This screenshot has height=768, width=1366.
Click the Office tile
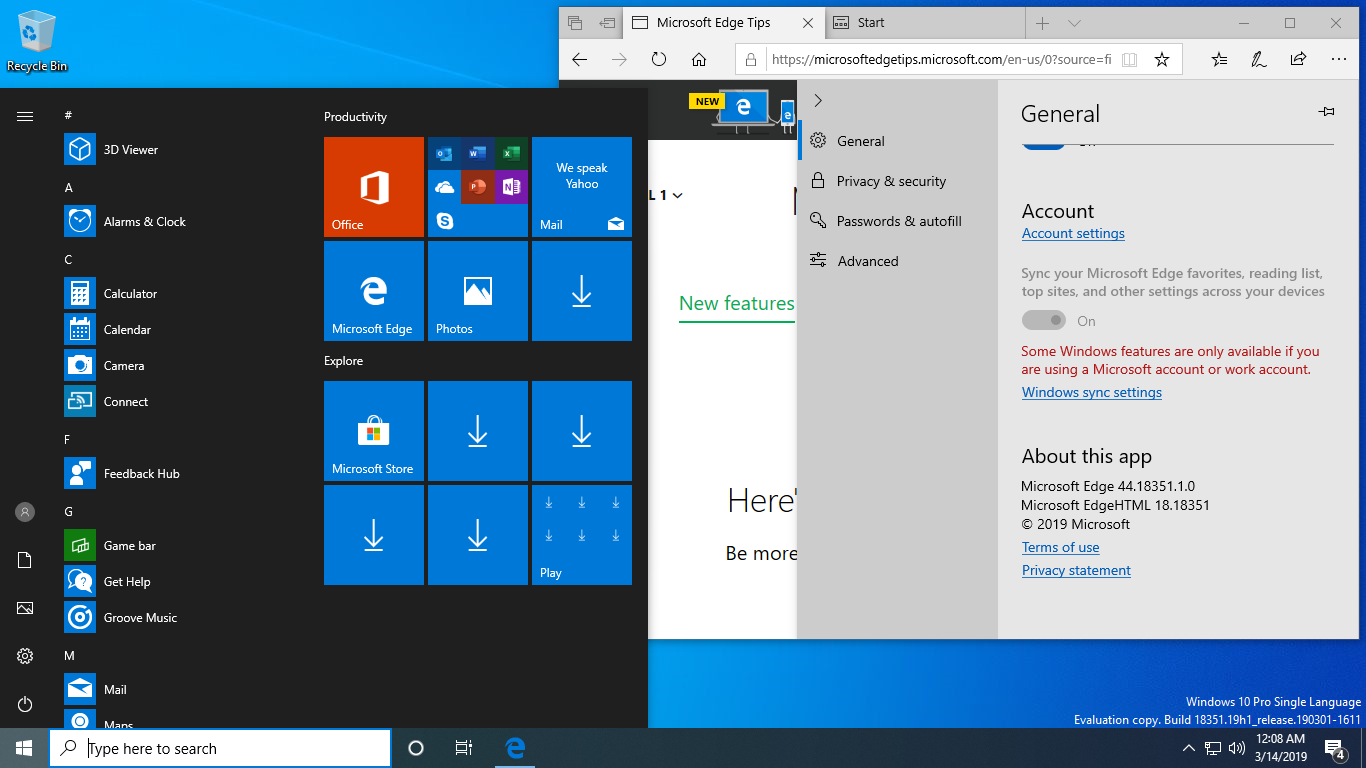[x=374, y=187]
